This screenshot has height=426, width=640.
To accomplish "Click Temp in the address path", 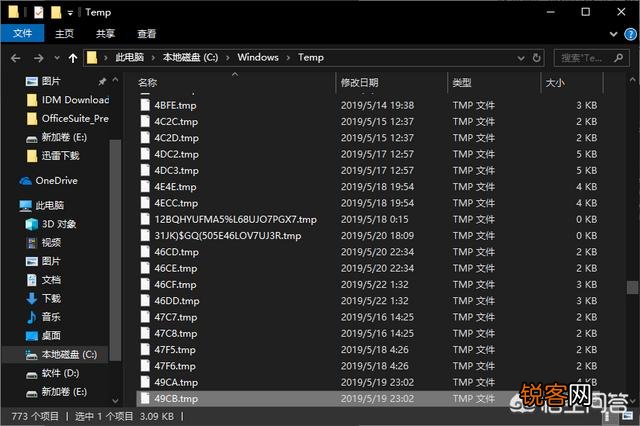I will (311, 58).
